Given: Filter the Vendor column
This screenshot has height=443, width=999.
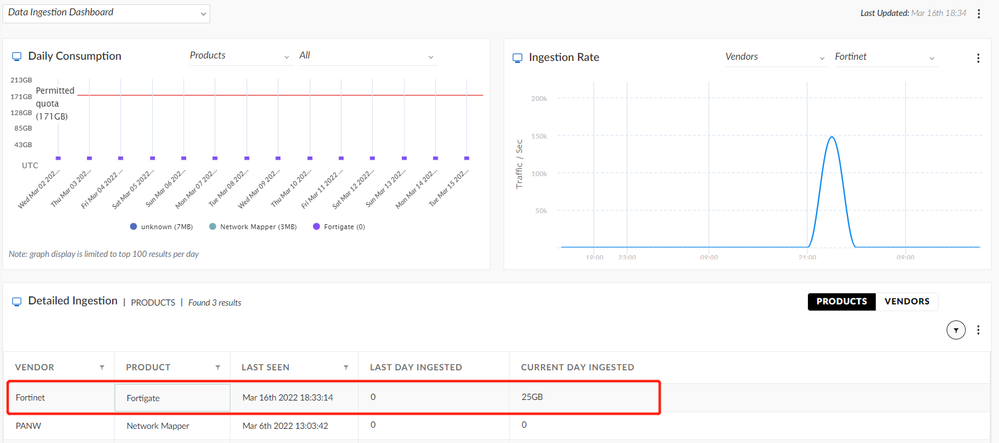Looking at the screenshot, I should pos(102,367).
